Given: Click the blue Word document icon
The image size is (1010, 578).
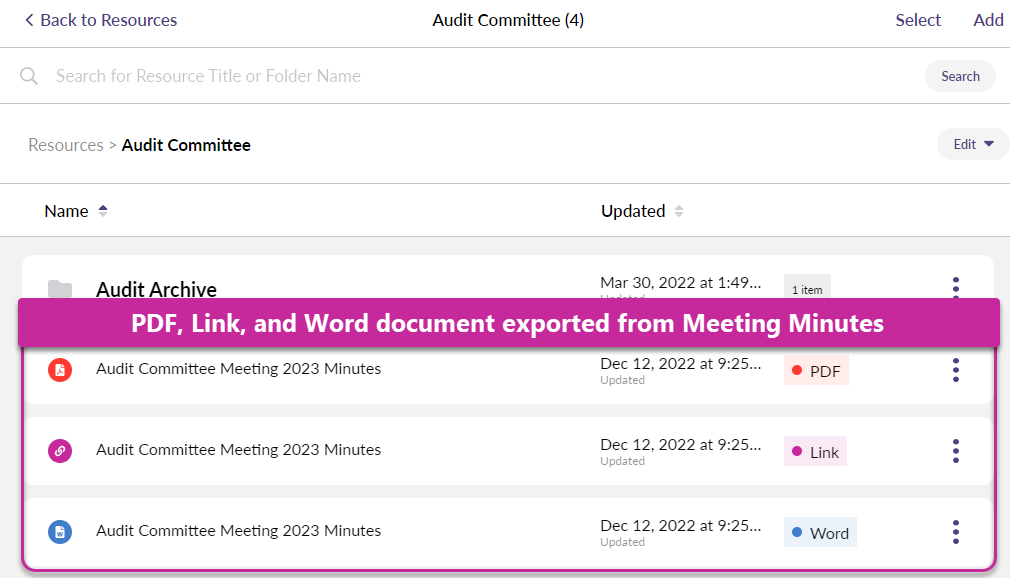Looking at the screenshot, I should [x=60, y=532].
